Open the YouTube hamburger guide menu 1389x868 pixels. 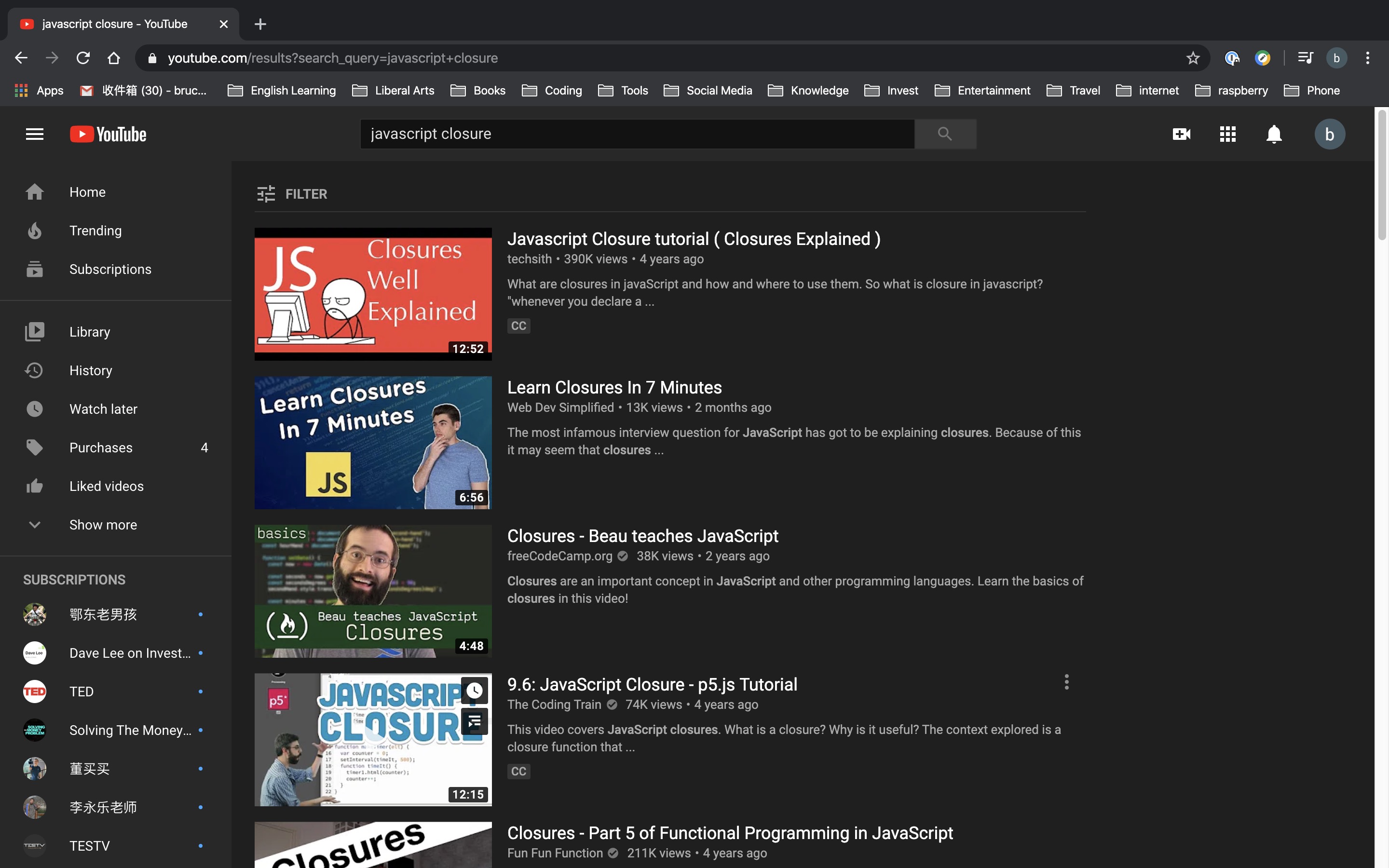34,135
